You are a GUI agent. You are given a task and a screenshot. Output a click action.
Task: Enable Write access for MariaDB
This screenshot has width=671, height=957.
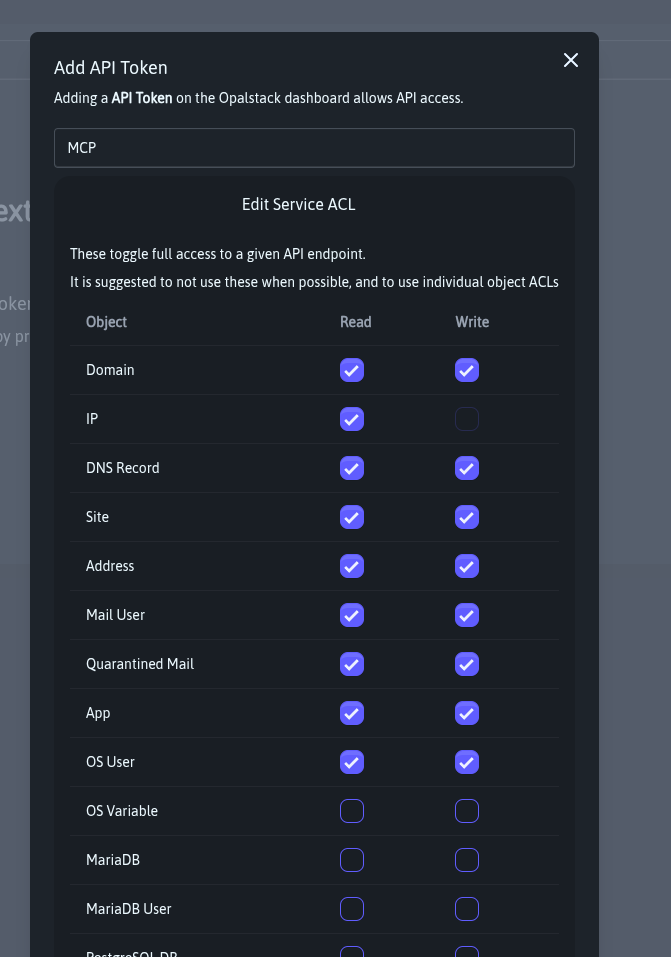click(467, 860)
